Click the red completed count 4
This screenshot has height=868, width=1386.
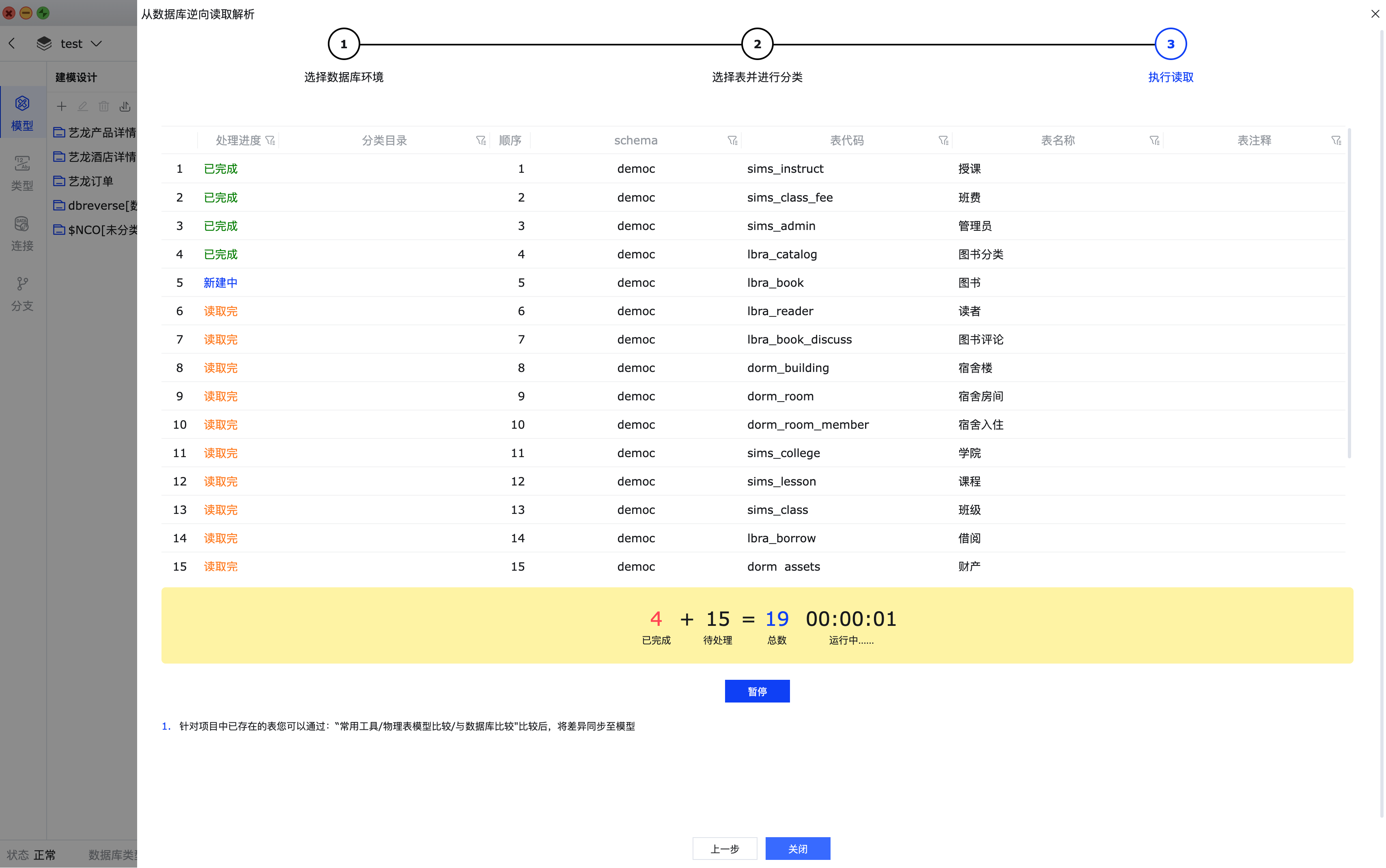click(x=656, y=619)
